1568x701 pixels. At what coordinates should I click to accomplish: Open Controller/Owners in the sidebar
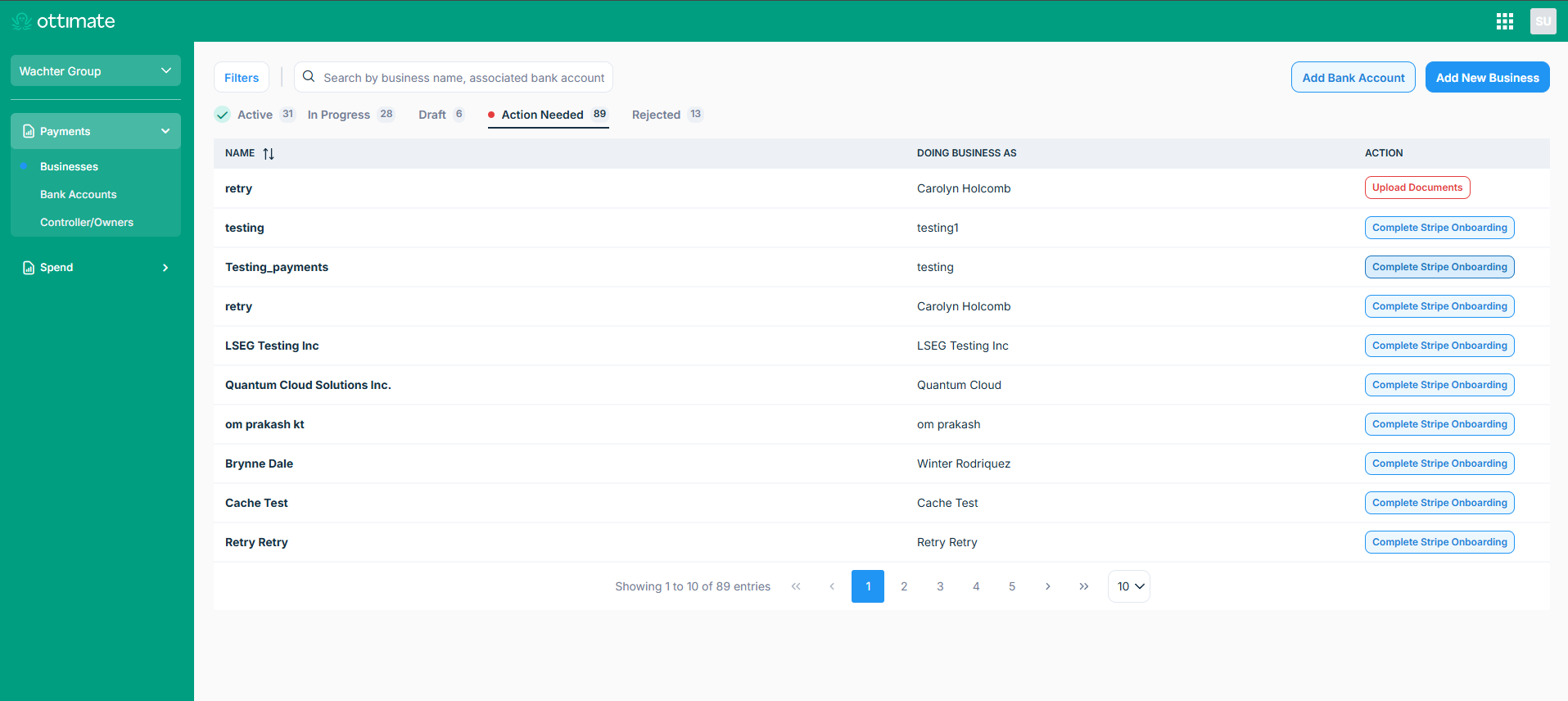pyautogui.click(x=87, y=222)
